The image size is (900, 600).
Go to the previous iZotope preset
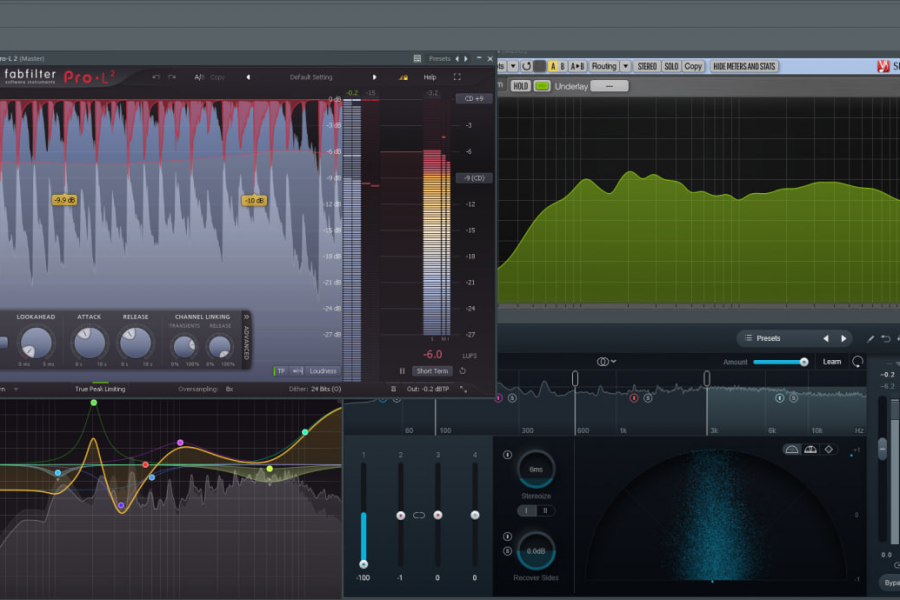click(x=826, y=338)
